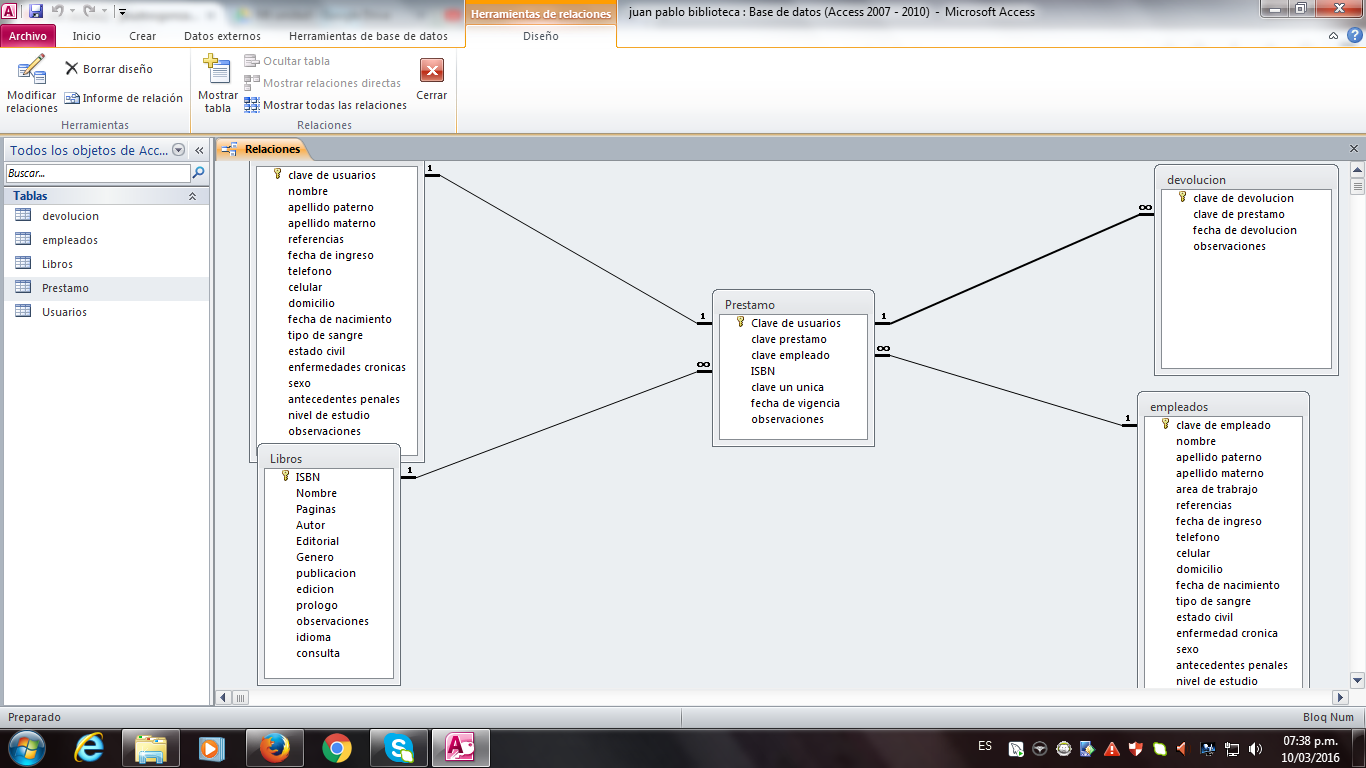1366x768 pixels.
Task: Click the Modificar relaciones ribbon icon
Action: (32, 84)
